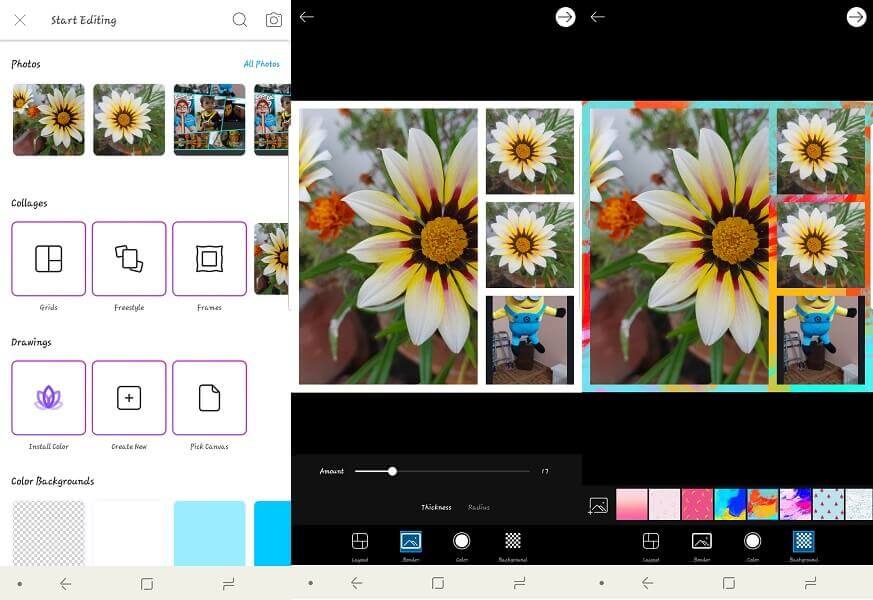
Task: Apply the hot pink patterned background swatch
Action: 697,504
